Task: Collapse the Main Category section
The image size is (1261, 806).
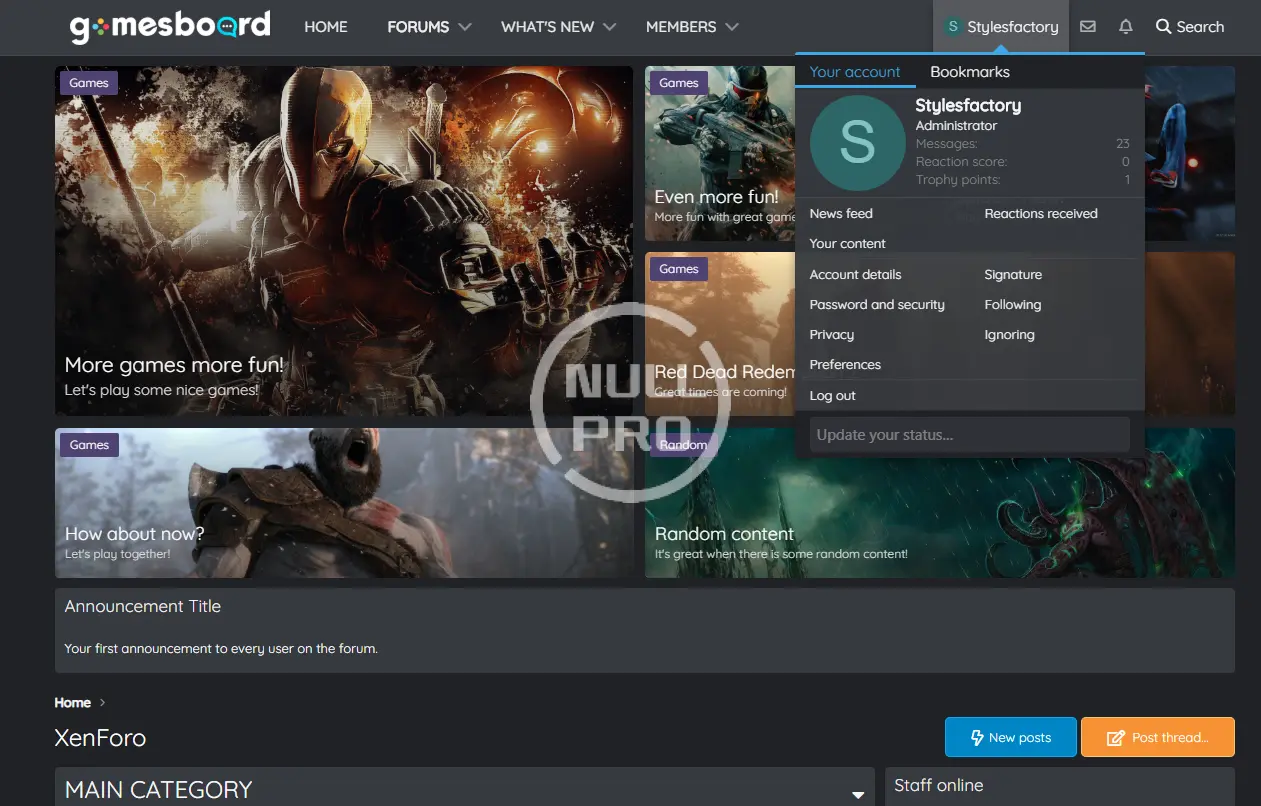Action: pos(857,794)
